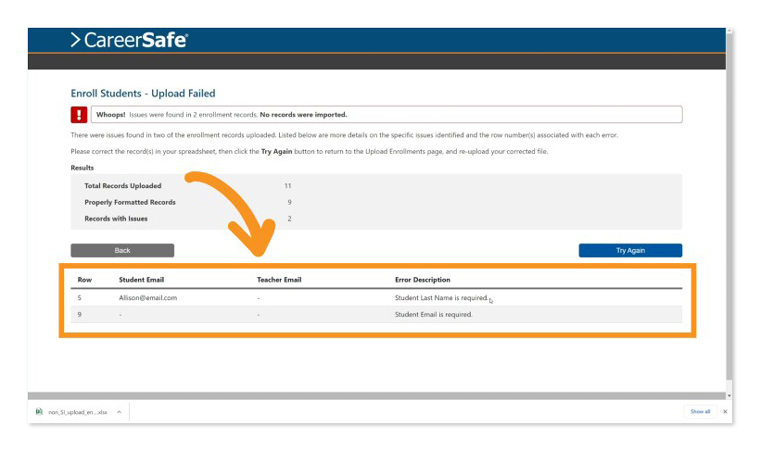Click the Results section label
This screenshot has width=760, height=451.
coord(82,168)
